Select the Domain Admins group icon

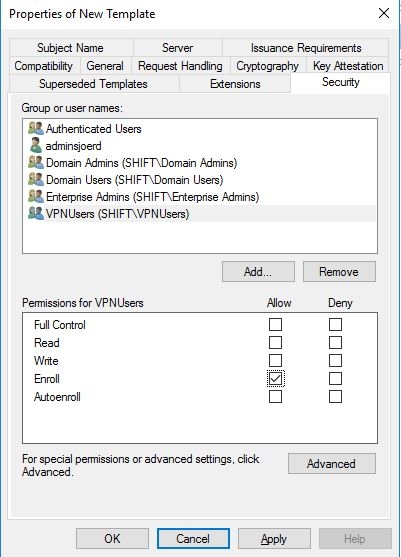36,162
